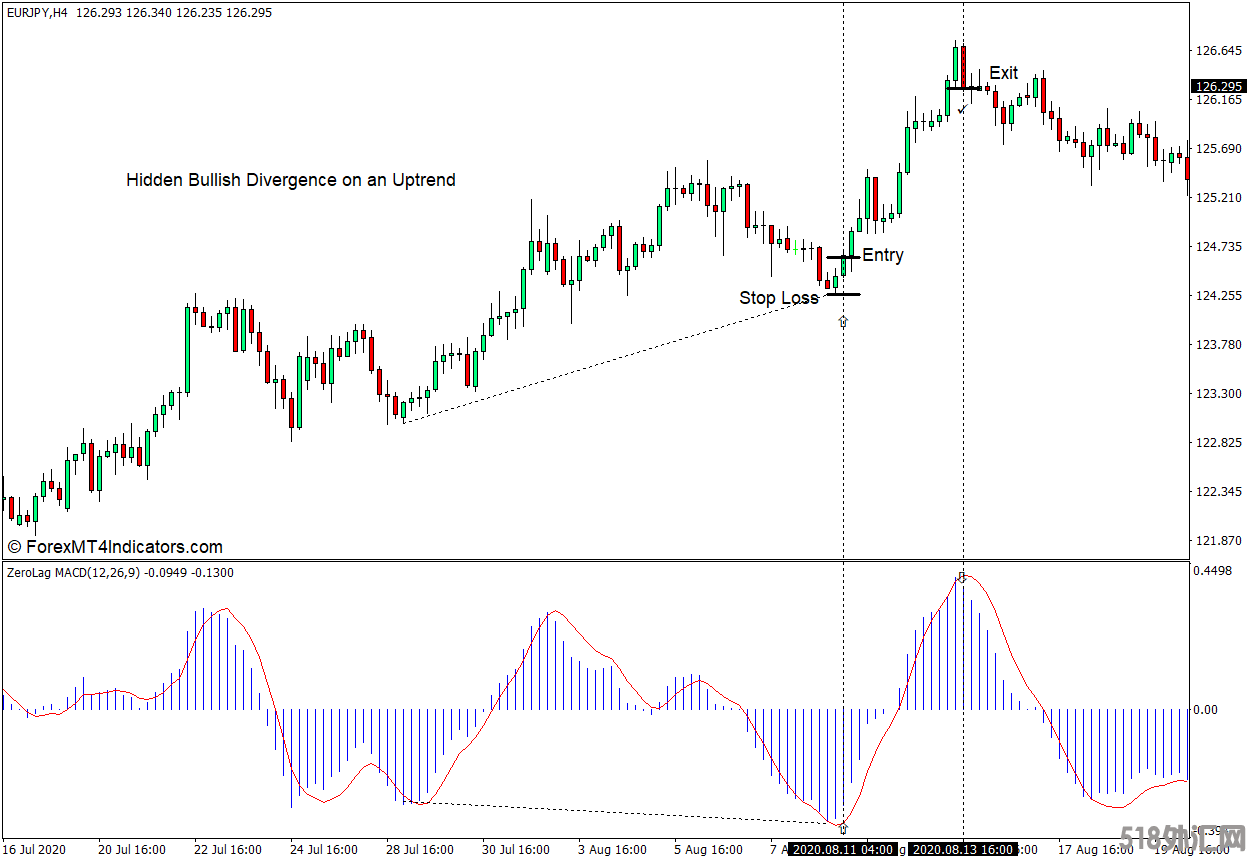1253x862 pixels.
Task: Click the 0.00 level on MACD scale
Action: tap(1206, 710)
